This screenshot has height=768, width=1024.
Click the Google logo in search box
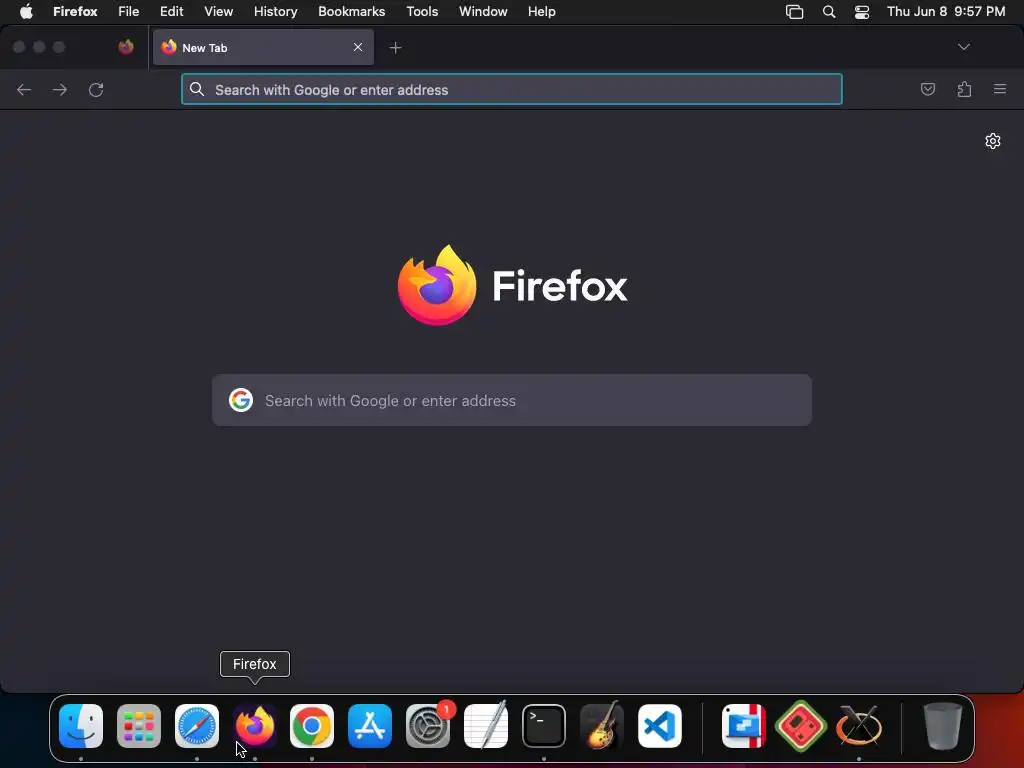tap(241, 400)
